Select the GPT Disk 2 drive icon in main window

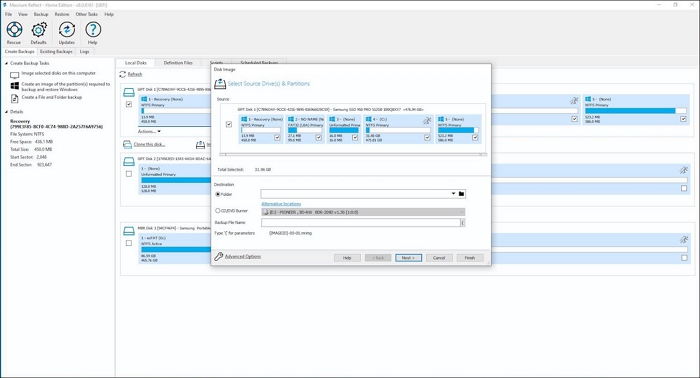click(129, 162)
